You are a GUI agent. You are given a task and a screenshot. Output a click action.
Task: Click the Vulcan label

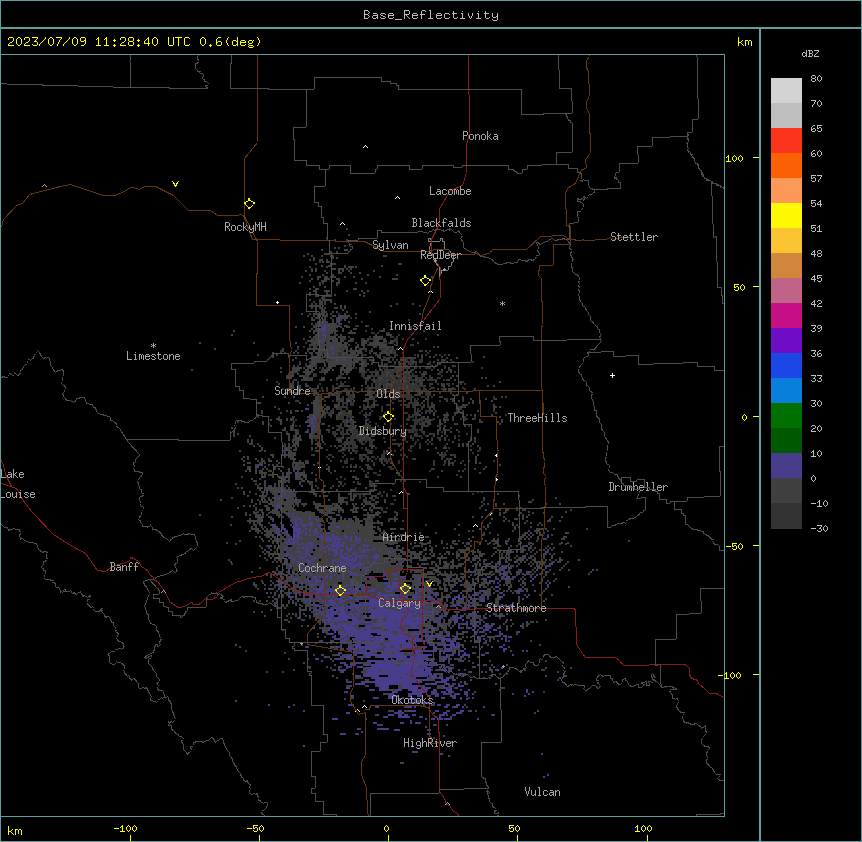click(x=543, y=792)
